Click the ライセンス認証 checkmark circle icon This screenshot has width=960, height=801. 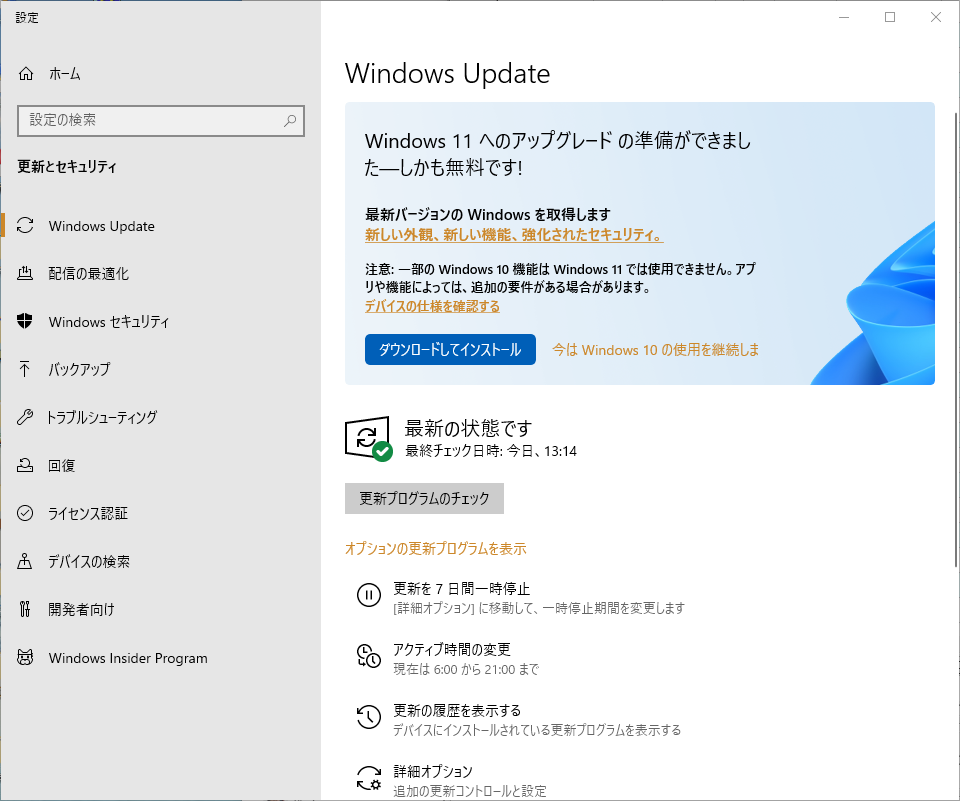25,513
